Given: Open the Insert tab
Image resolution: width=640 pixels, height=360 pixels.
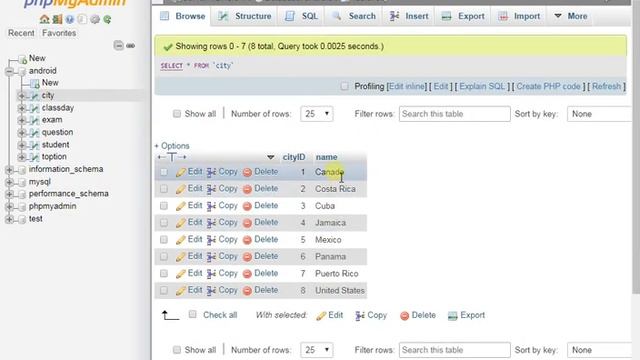Looking at the screenshot, I should [409, 16].
